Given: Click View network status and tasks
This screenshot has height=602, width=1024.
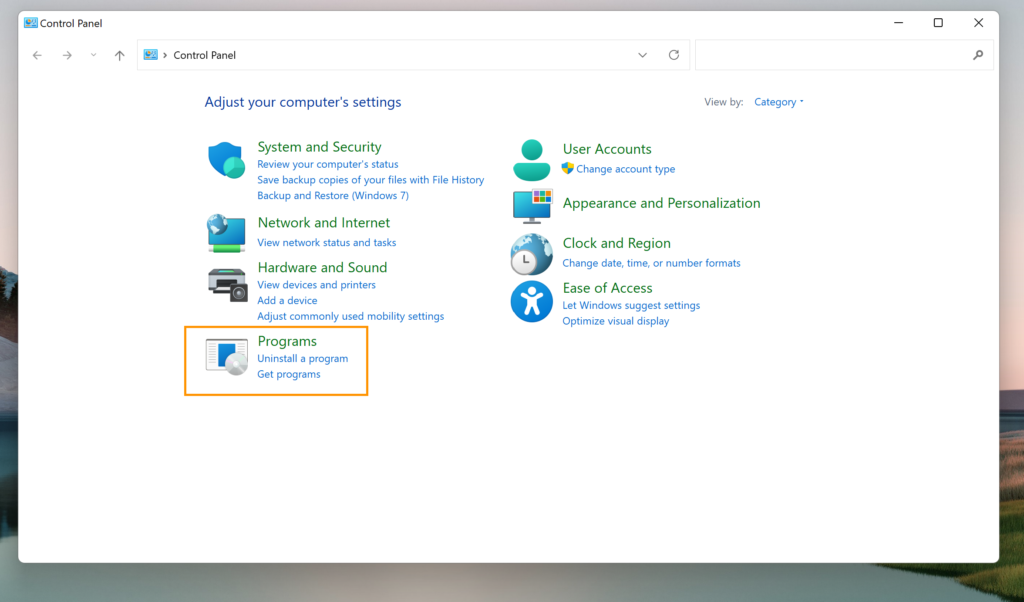Looking at the screenshot, I should (326, 242).
